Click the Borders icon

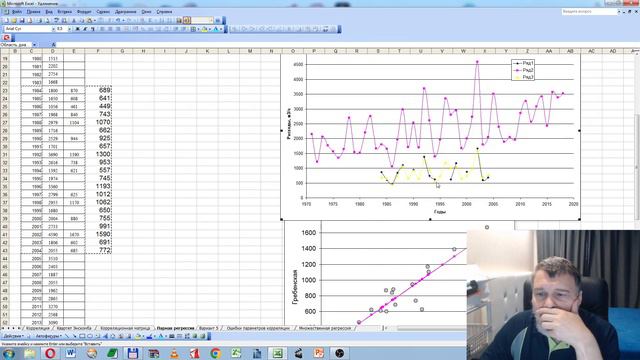193,29
